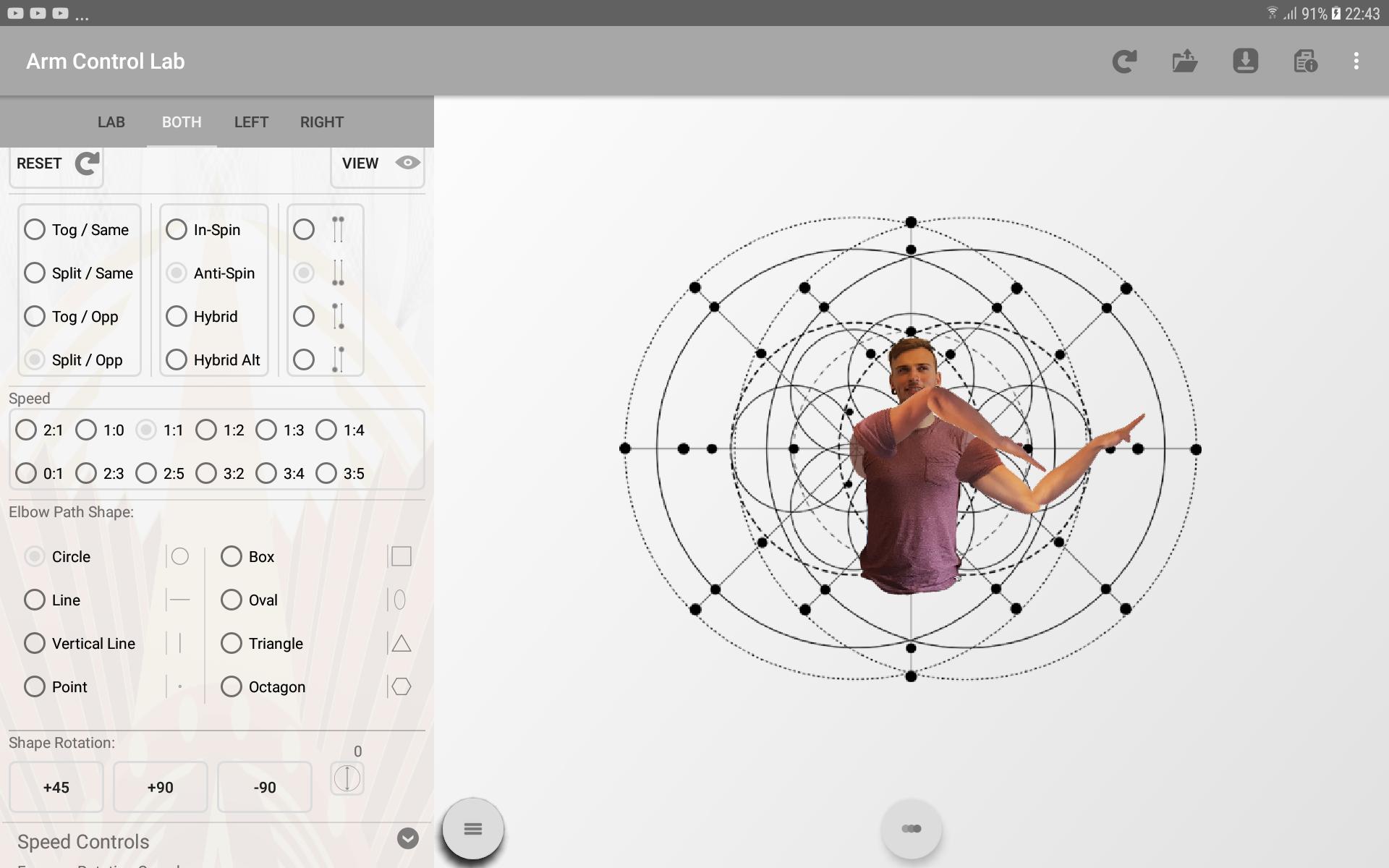Image resolution: width=1389 pixels, height=868 pixels.
Task: Switch to the LEFT arm tab
Action: coord(250,121)
